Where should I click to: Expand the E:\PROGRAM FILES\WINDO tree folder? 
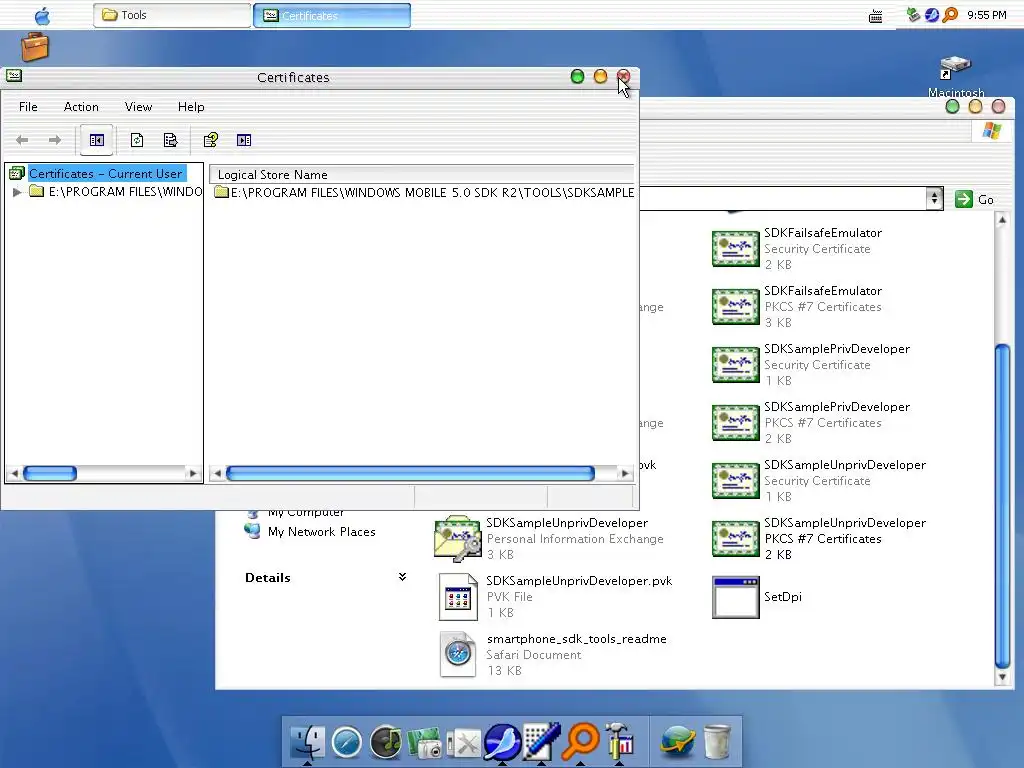click(17, 191)
